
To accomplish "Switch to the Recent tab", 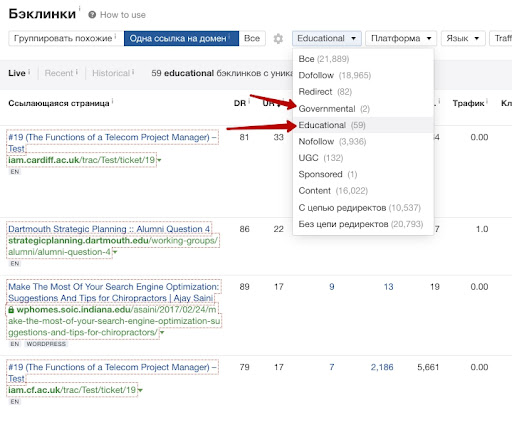I will [x=59, y=73].
